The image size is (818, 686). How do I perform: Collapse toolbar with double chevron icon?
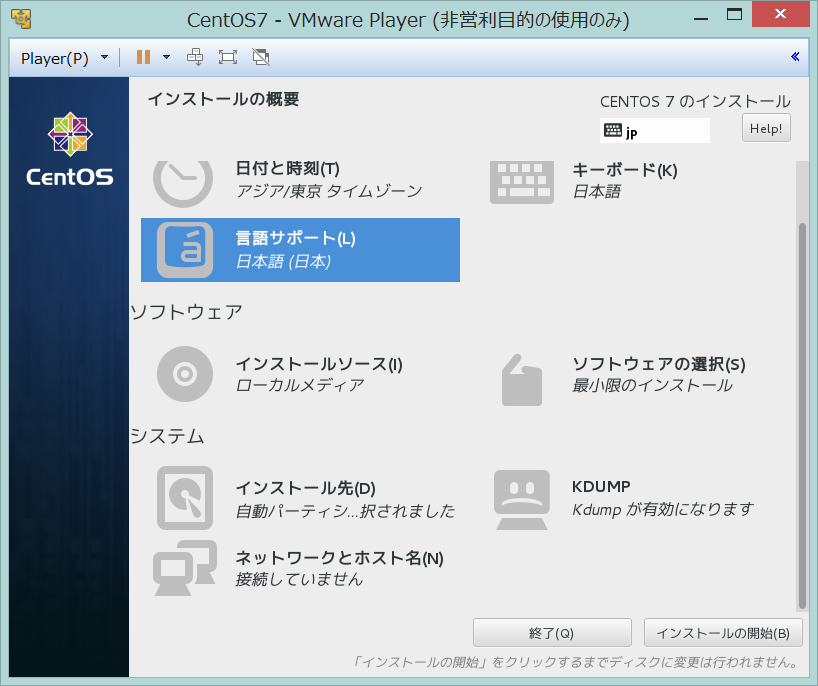[x=795, y=56]
